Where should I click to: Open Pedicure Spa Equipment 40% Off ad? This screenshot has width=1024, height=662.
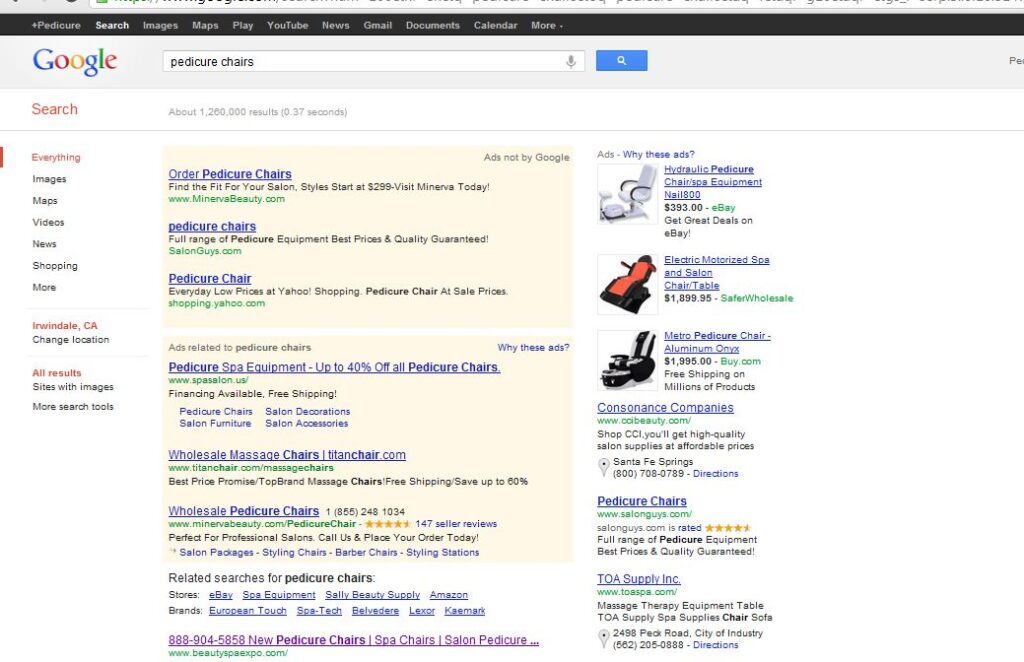pos(334,367)
